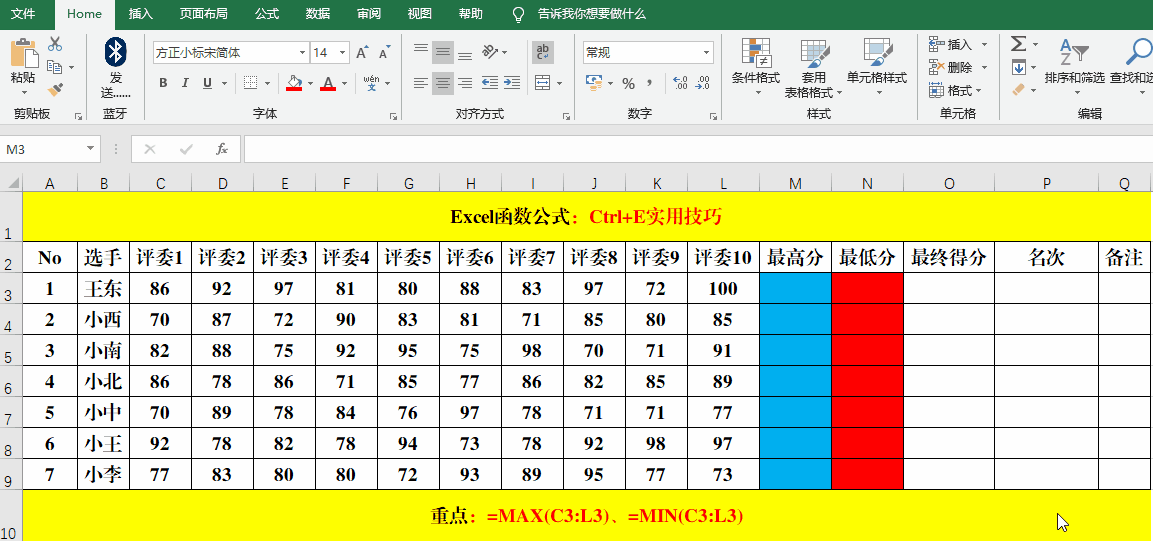Open the Name Box dropdown arrow
The height and width of the screenshot is (541, 1153).
[92, 149]
